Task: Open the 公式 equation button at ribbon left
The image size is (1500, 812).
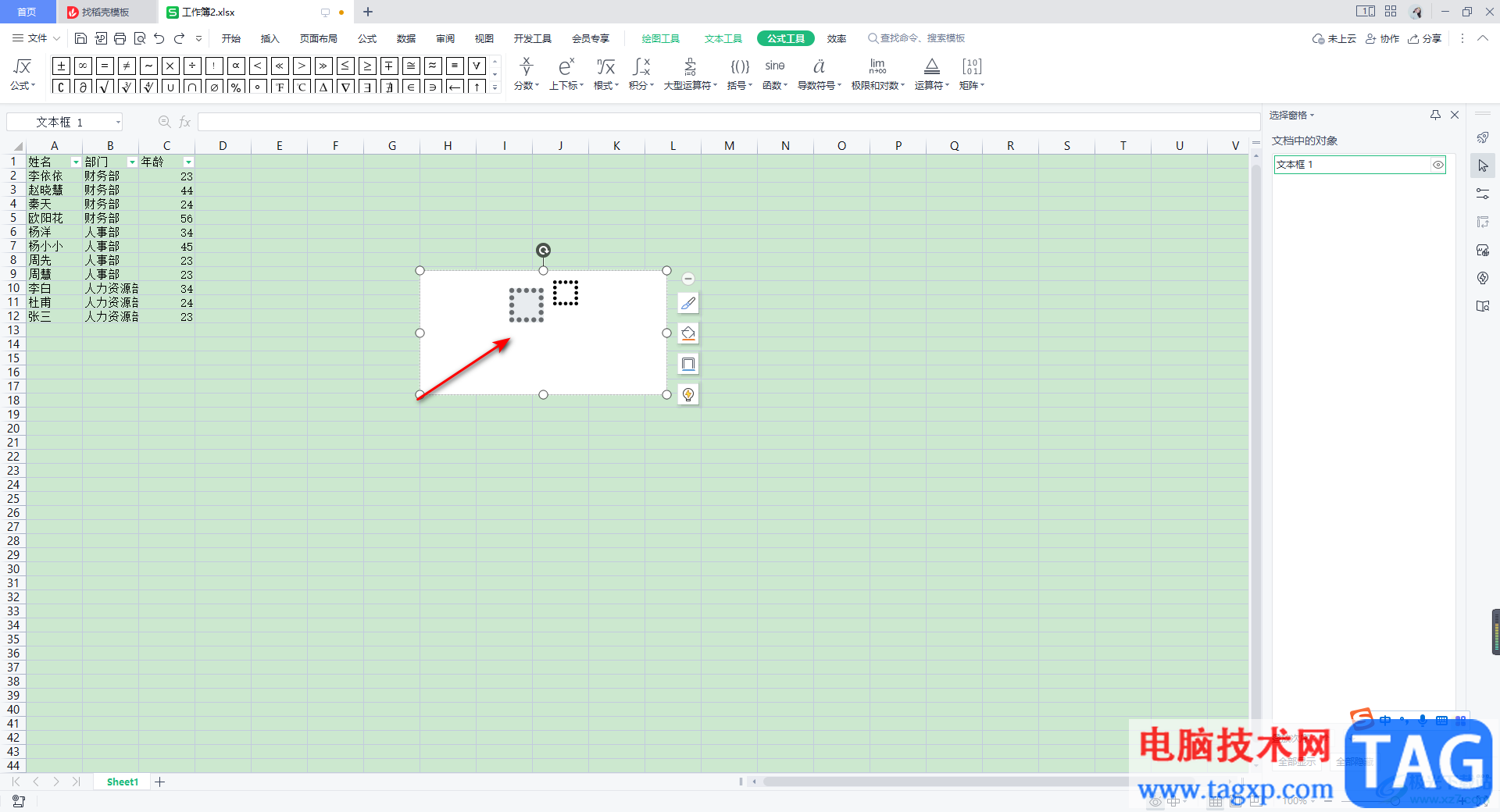Action: coord(23,74)
